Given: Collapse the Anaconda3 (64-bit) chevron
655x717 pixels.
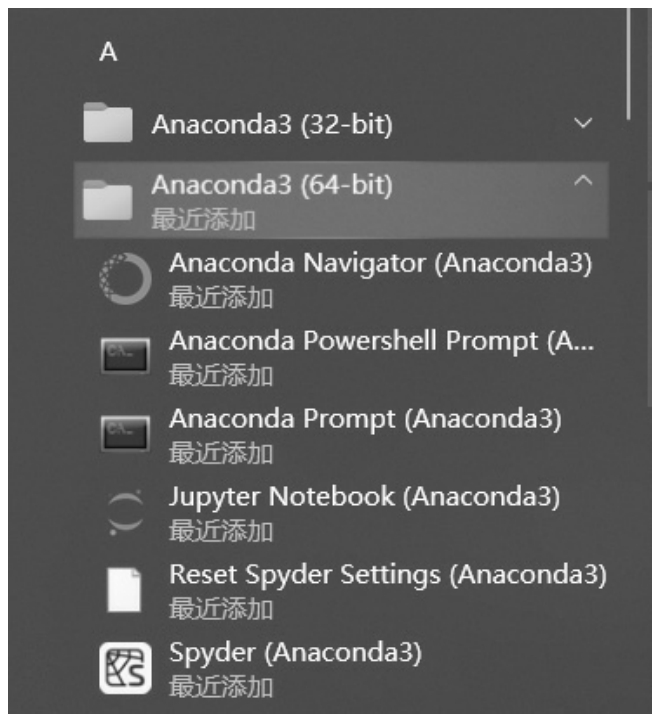Looking at the screenshot, I should tap(583, 181).
